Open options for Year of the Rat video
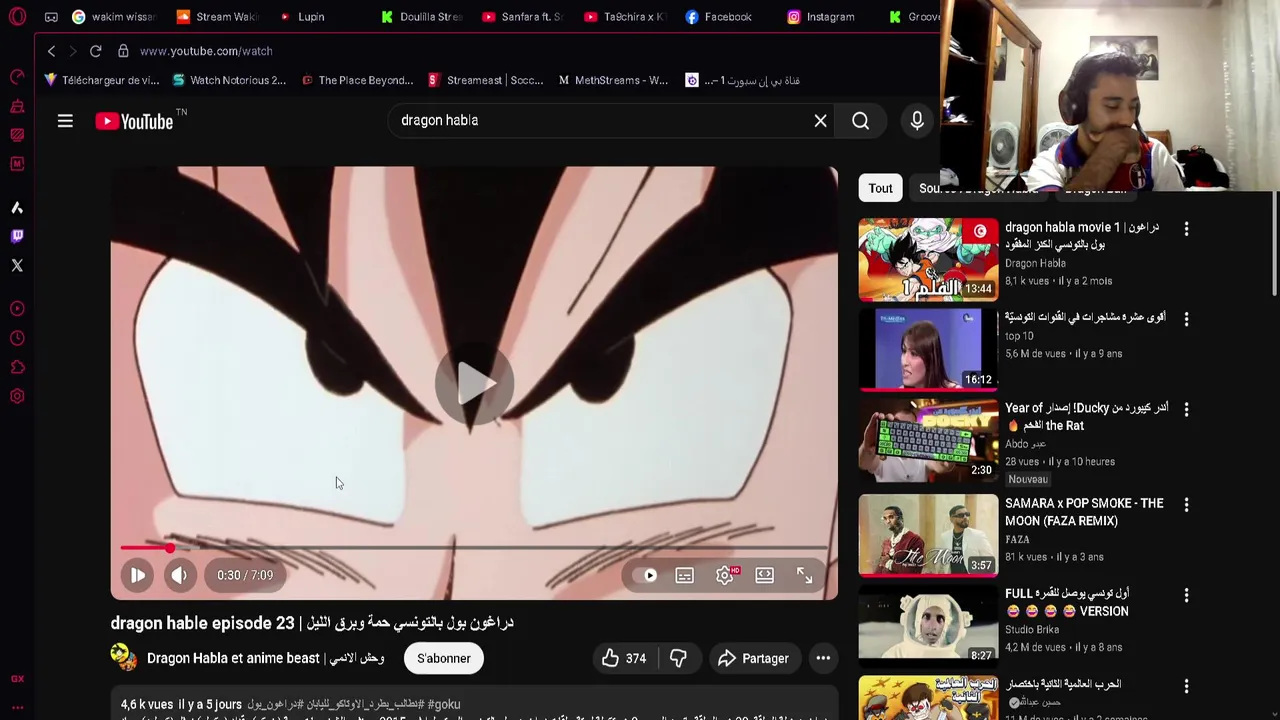The height and width of the screenshot is (720, 1280). 1186,409
